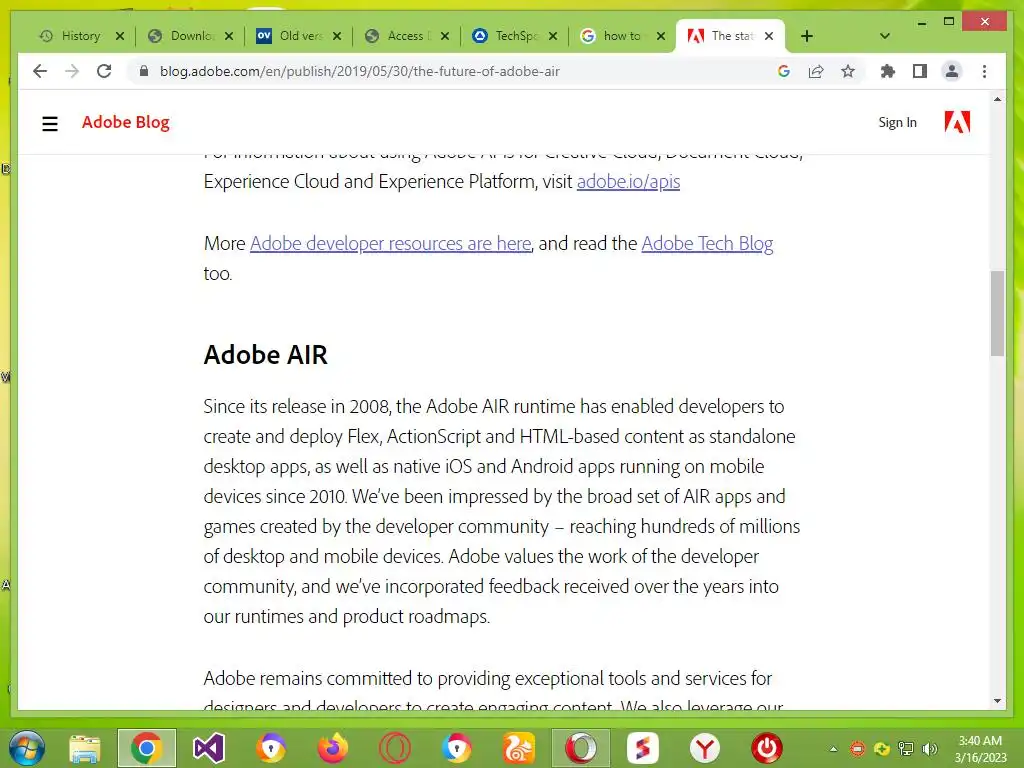The width and height of the screenshot is (1024, 768).
Task: Open the red Opera outline taskbar icon
Action: [x=395, y=748]
